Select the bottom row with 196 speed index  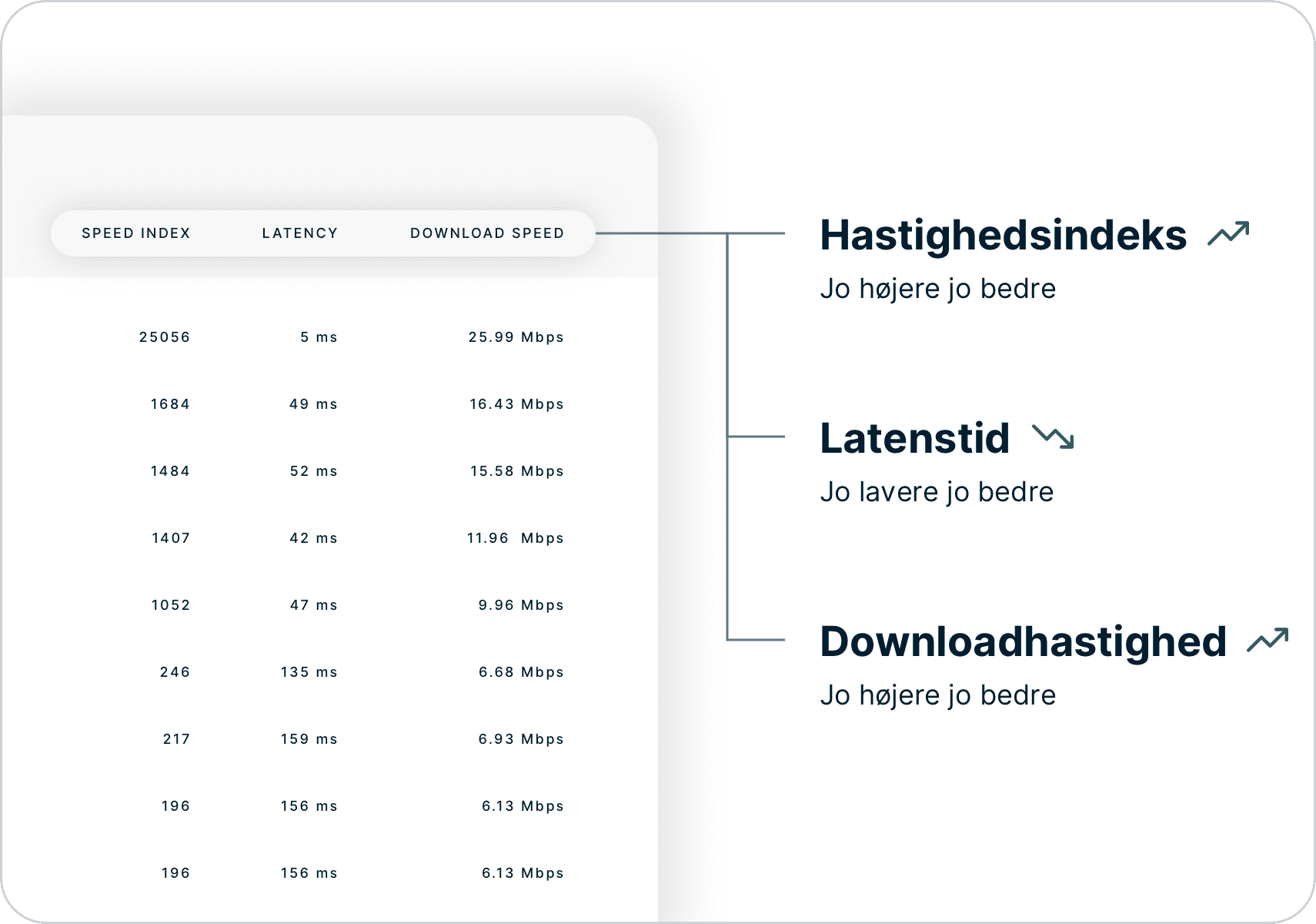pyautogui.click(x=175, y=872)
